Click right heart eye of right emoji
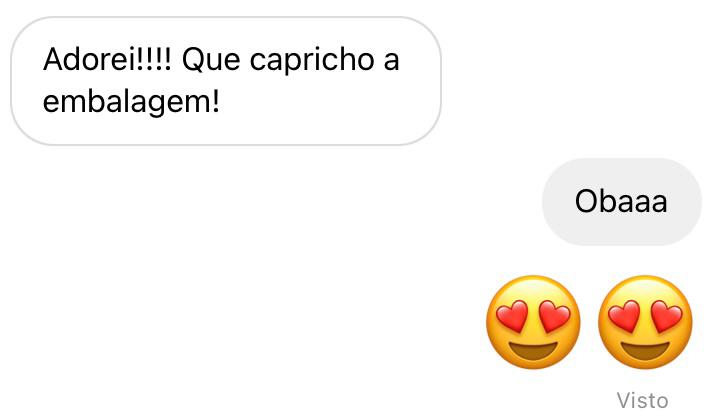This screenshot has width=709, height=419. [666, 315]
